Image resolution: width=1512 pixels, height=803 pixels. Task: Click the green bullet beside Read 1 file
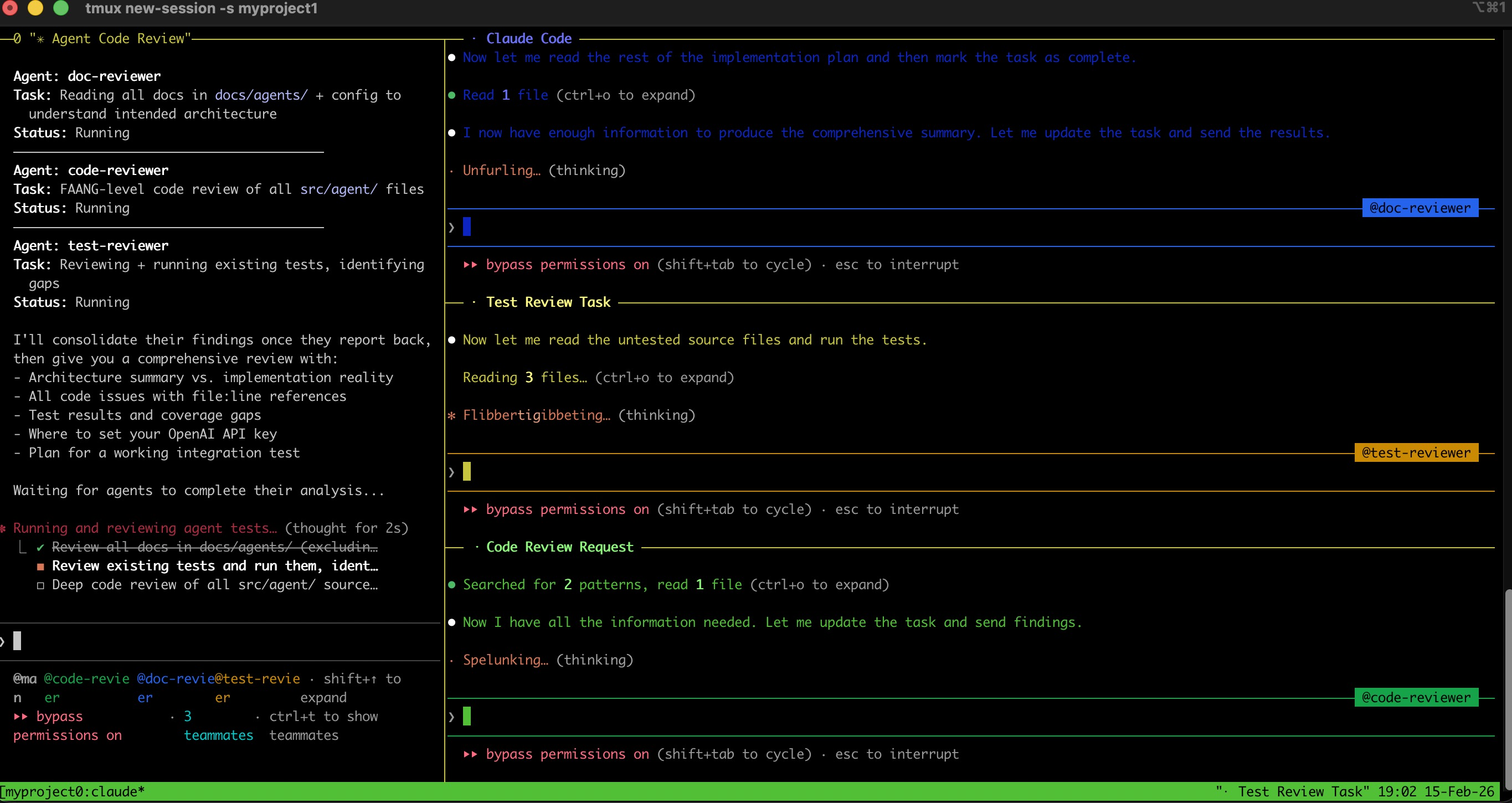click(451, 95)
